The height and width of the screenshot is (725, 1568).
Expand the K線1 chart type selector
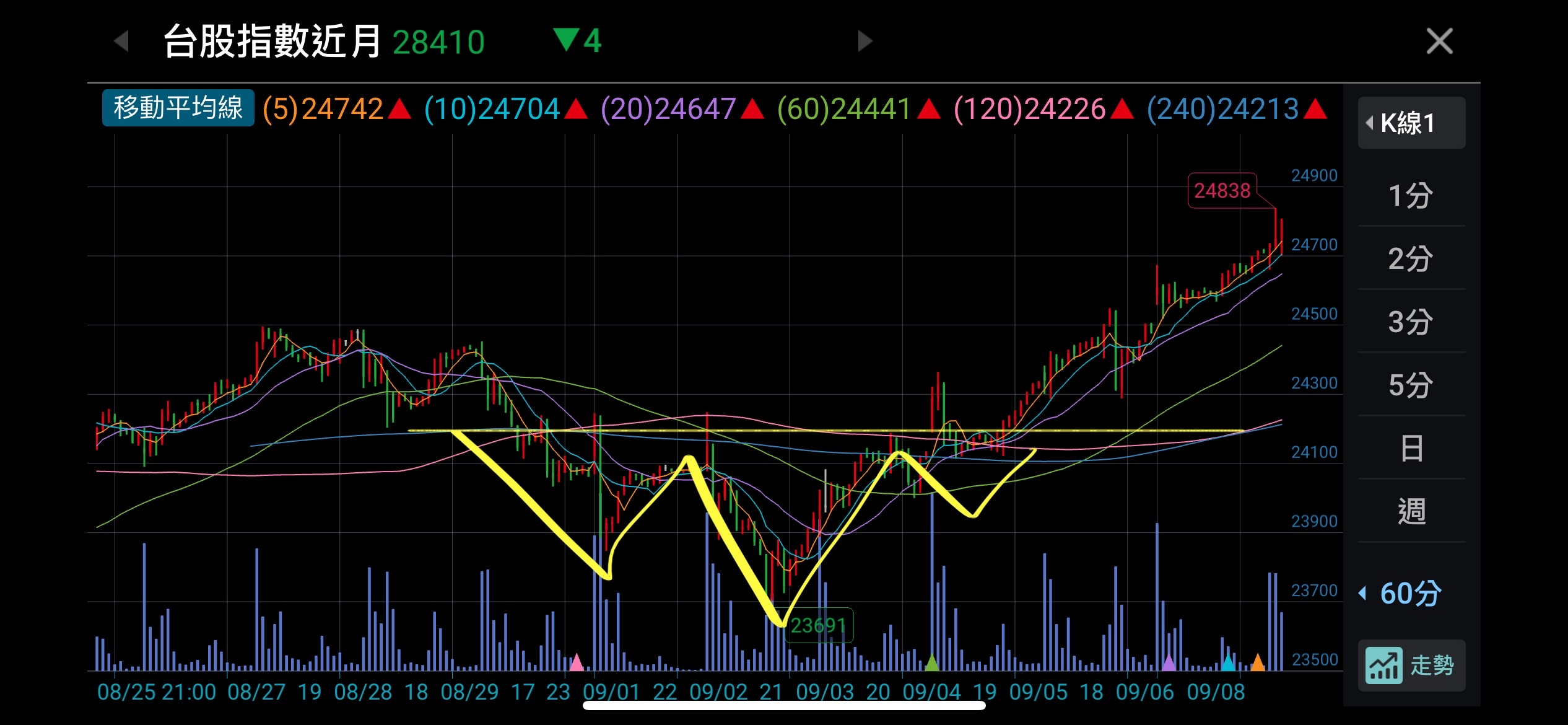click(x=1411, y=123)
